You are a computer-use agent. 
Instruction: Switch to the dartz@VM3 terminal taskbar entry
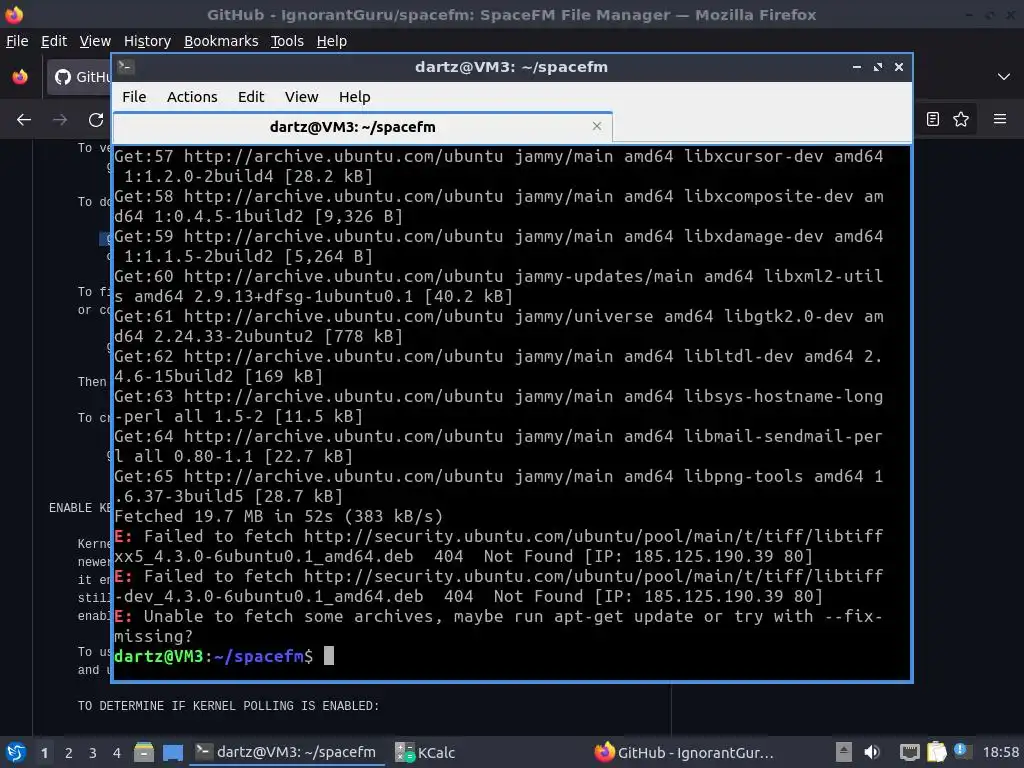tap(286, 752)
